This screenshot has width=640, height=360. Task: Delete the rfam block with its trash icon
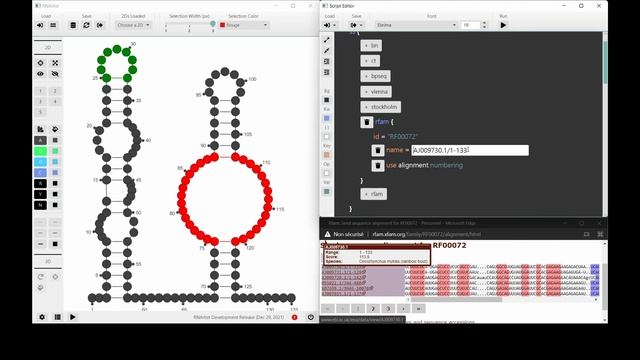(367, 122)
